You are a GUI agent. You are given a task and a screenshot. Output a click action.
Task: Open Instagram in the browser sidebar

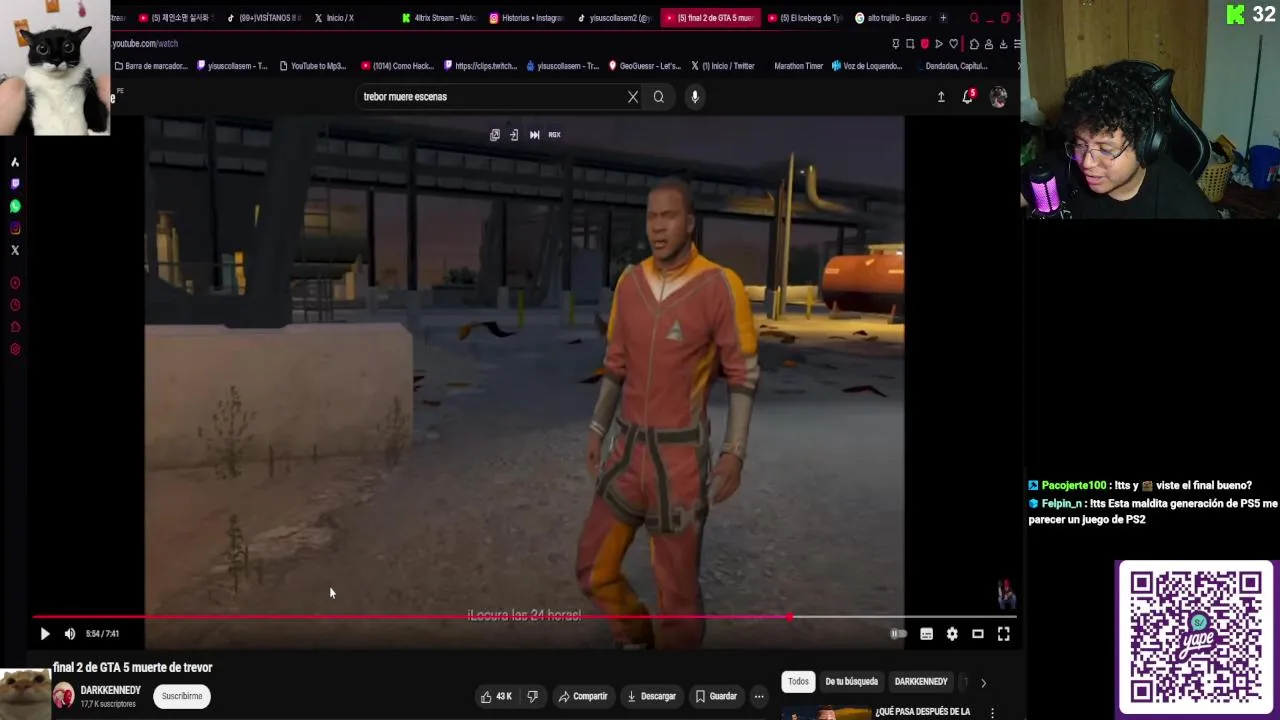(x=15, y=228)
